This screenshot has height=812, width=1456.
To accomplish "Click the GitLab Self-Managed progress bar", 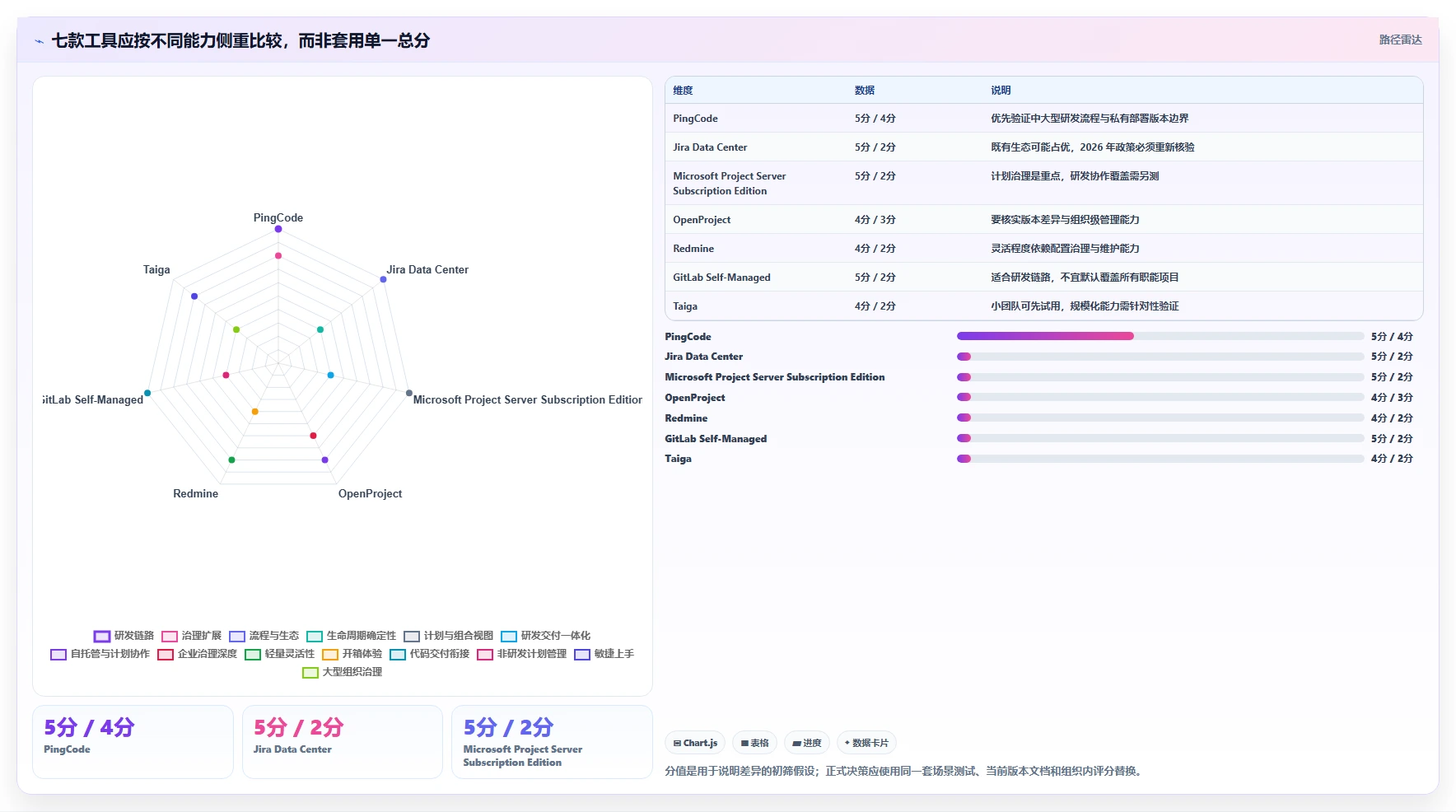I will 1160,438.
